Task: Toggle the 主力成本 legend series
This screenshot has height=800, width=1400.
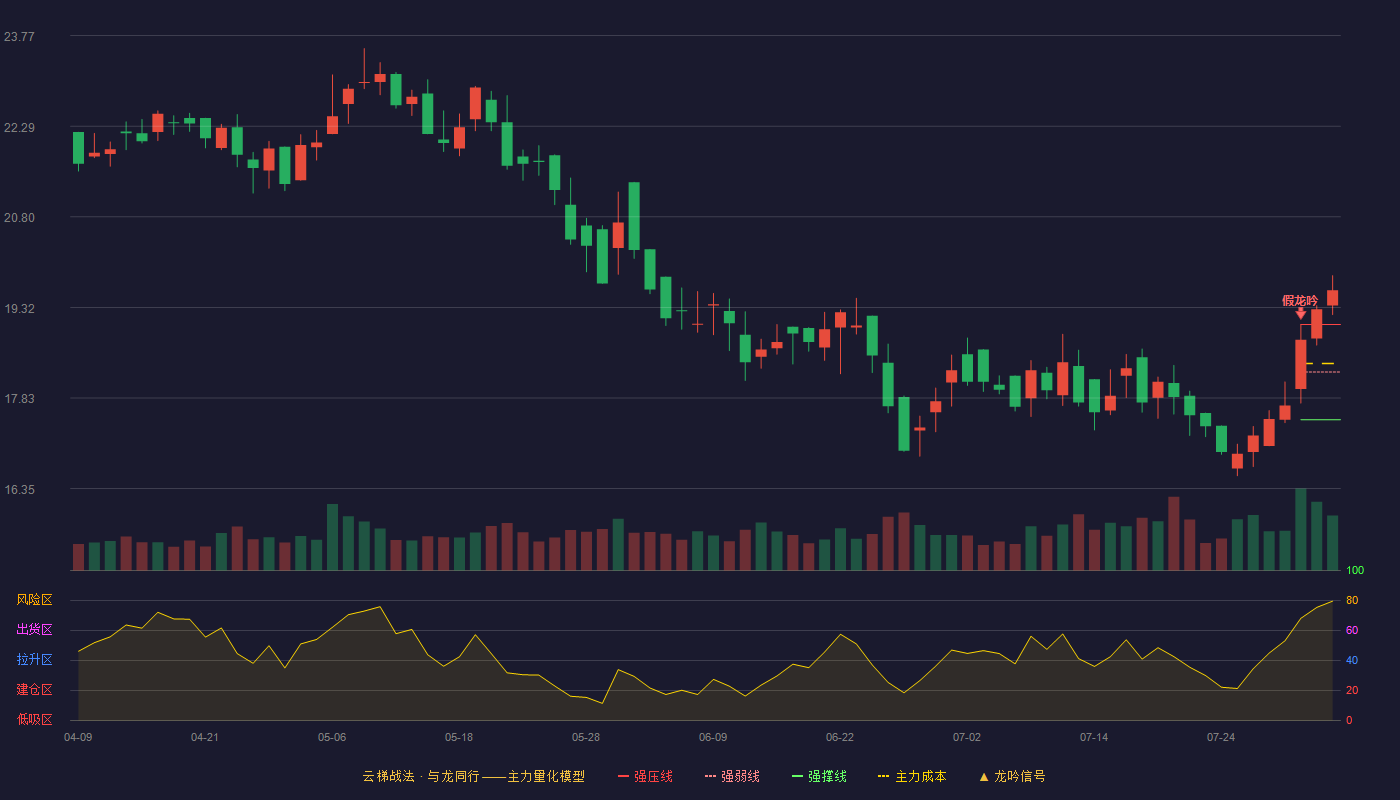Action: pyautogui.click(x=912, y=776)
